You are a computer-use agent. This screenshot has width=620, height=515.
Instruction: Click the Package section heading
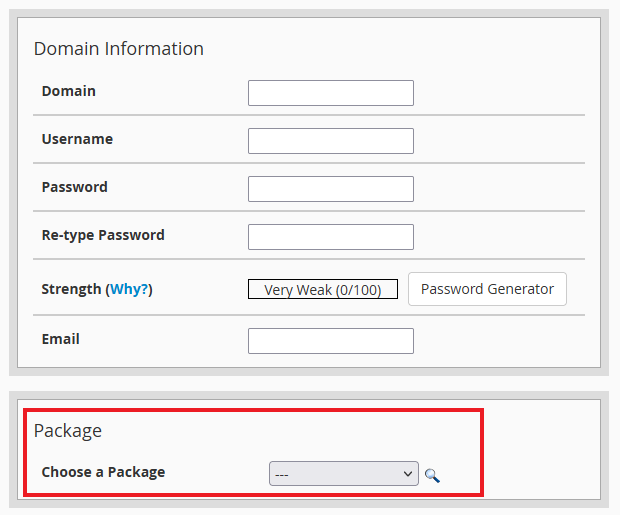click(x=68, y=431)
